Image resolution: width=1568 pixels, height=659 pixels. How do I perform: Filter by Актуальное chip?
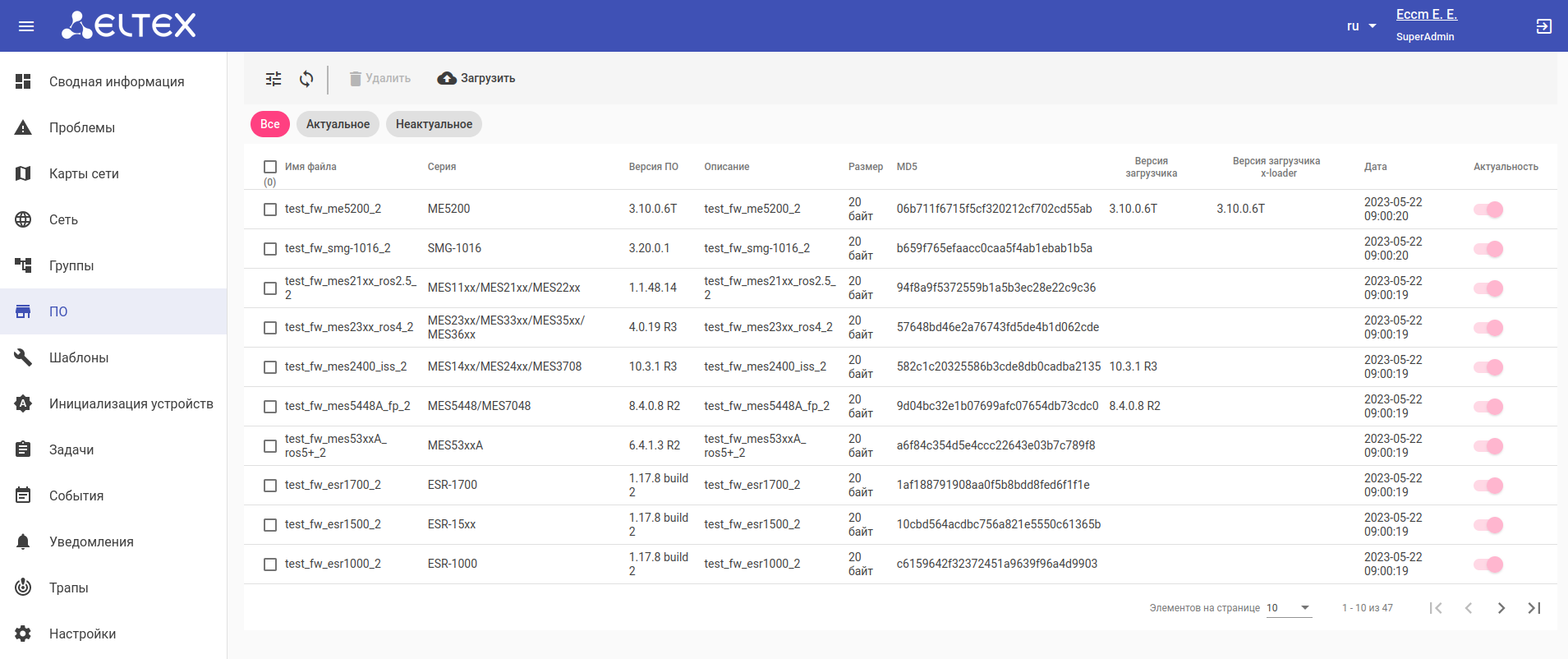338,124
